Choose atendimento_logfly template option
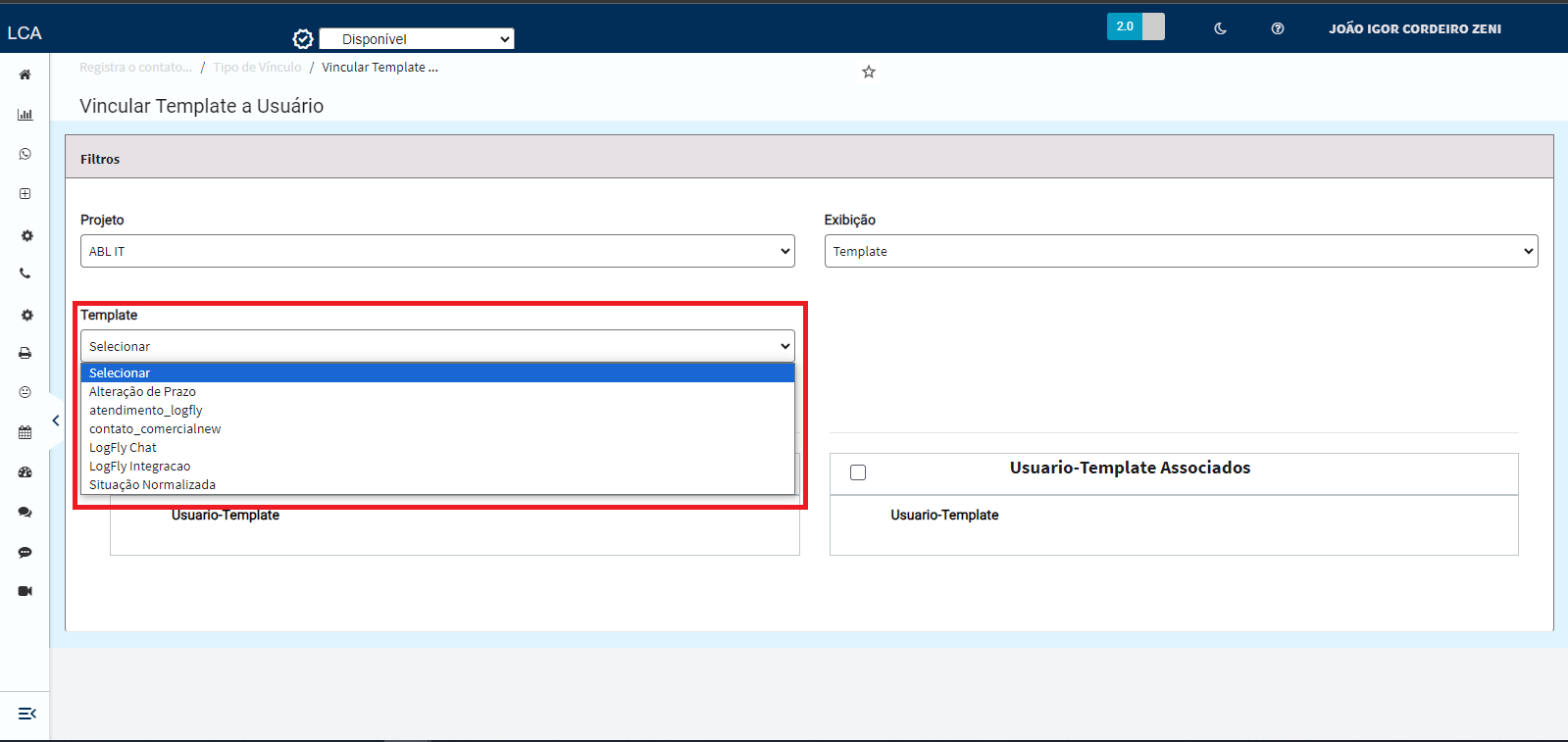Screen dimensions: 1568x742 pyautogui.click(x=437, y=411)
